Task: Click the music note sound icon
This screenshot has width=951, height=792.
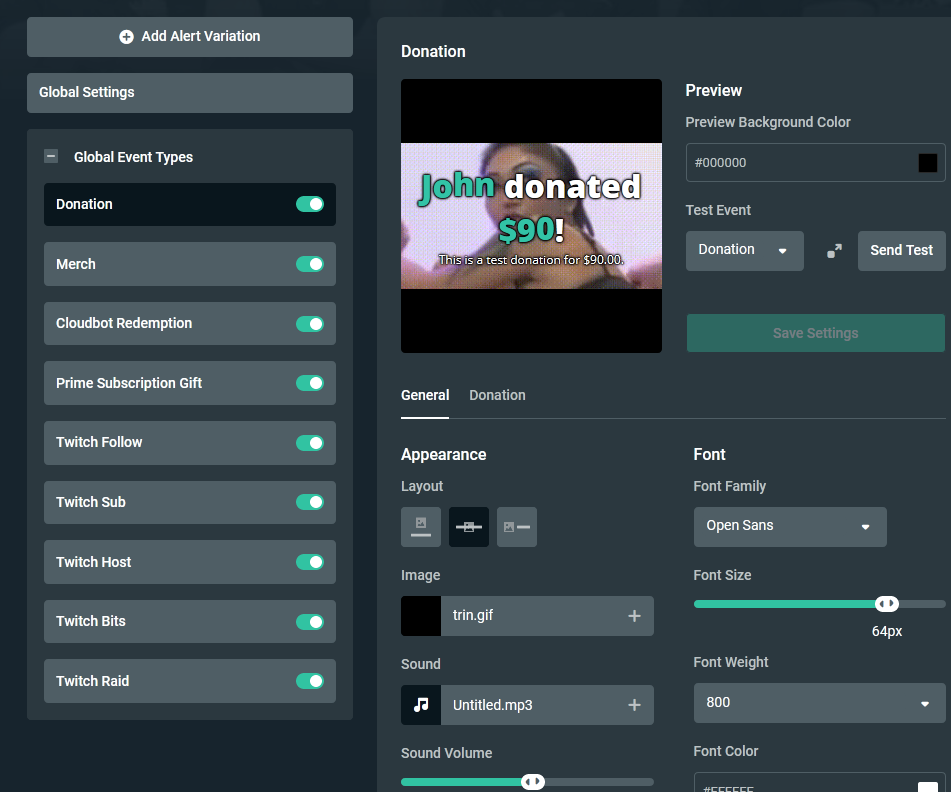Action: [x=421, y=705]
